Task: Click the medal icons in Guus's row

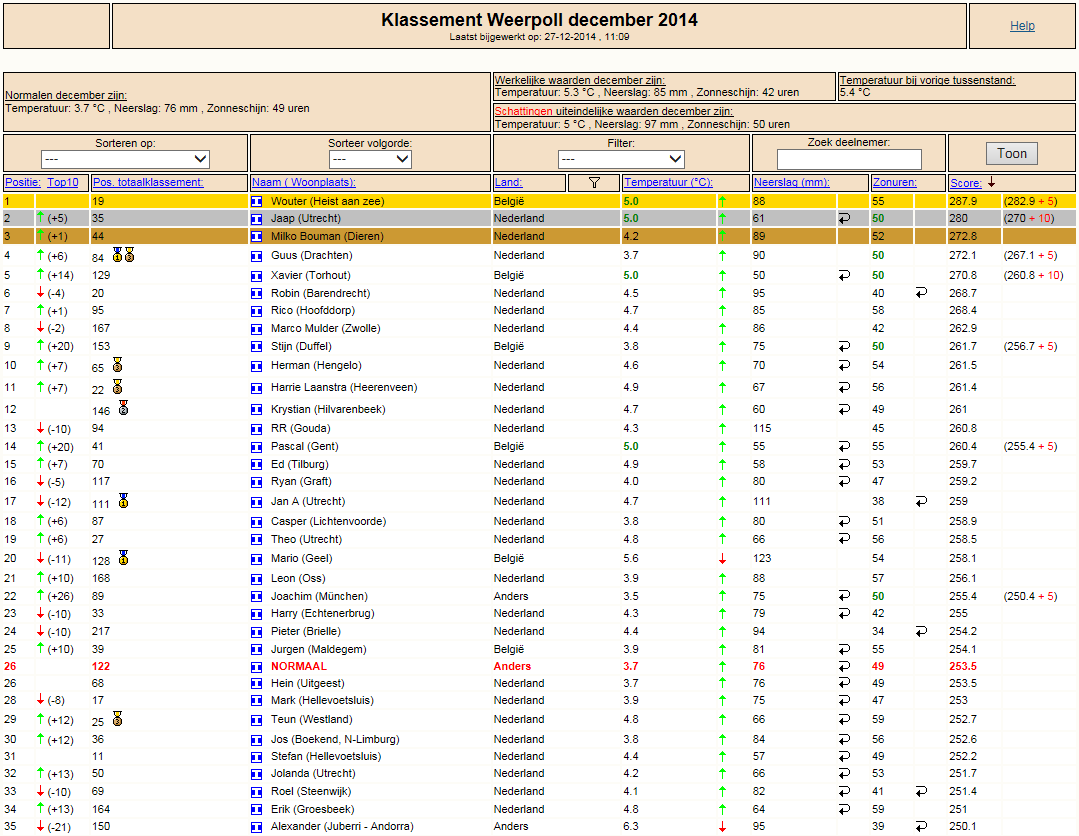Action: [x=124, y=255]
